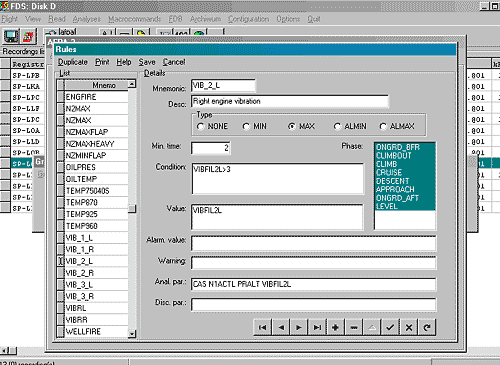This screenshot has height=365, width=500.
Task: Open the Macrocommands menu
Action: (x=134, y=19)
